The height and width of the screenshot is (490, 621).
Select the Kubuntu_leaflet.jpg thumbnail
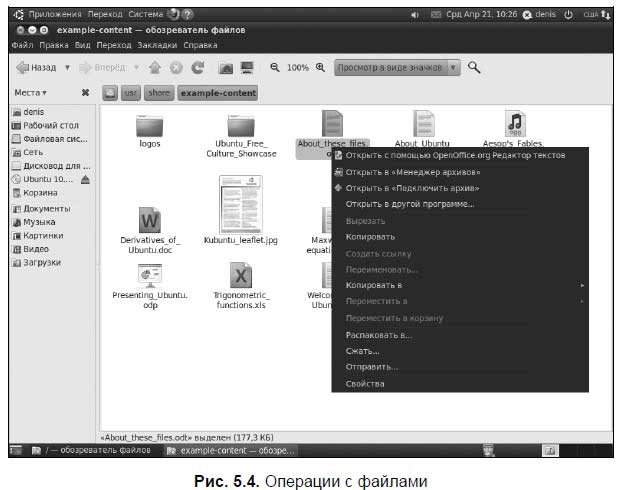241,205
